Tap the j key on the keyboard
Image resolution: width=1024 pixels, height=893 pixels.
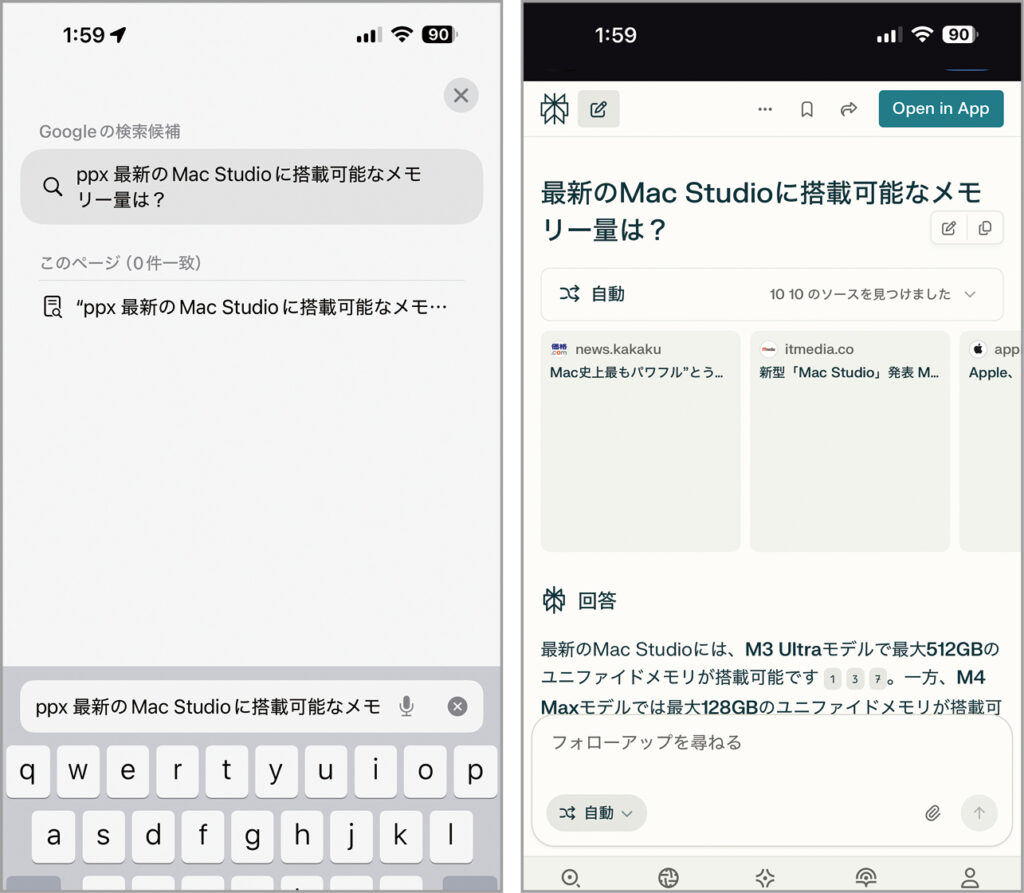(x=351, y=836)
